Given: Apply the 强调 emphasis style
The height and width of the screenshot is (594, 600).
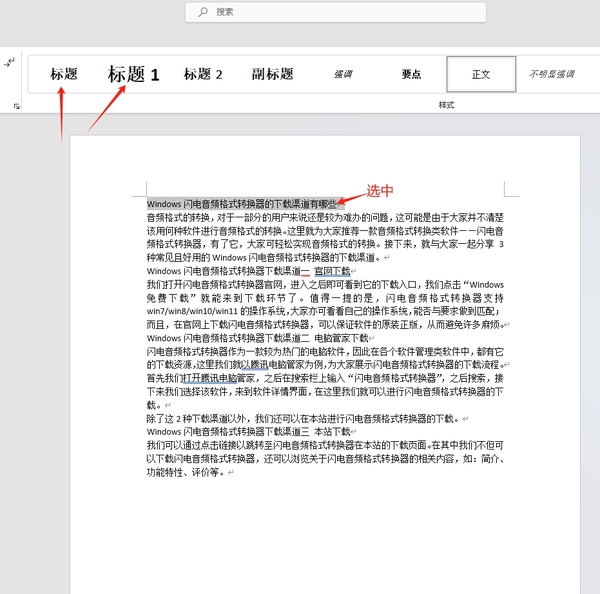Looking at the screenshot, I should pyautogui.click(x=343, y=74).
